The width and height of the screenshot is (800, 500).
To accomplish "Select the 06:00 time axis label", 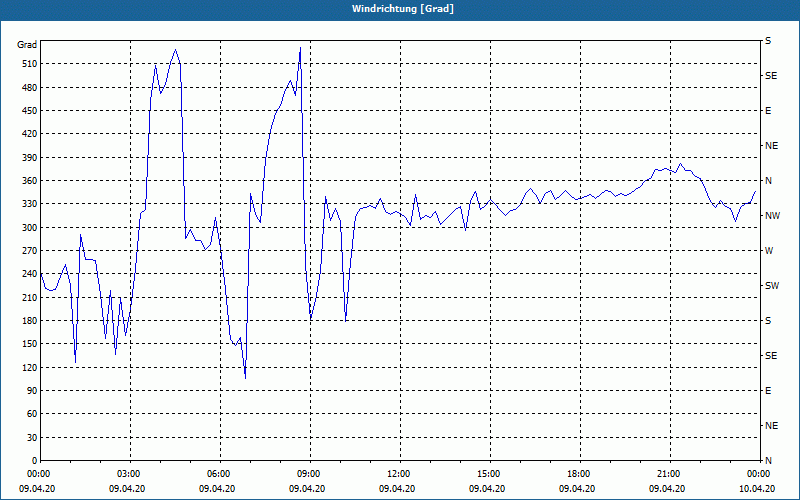I will click(219, 473).
